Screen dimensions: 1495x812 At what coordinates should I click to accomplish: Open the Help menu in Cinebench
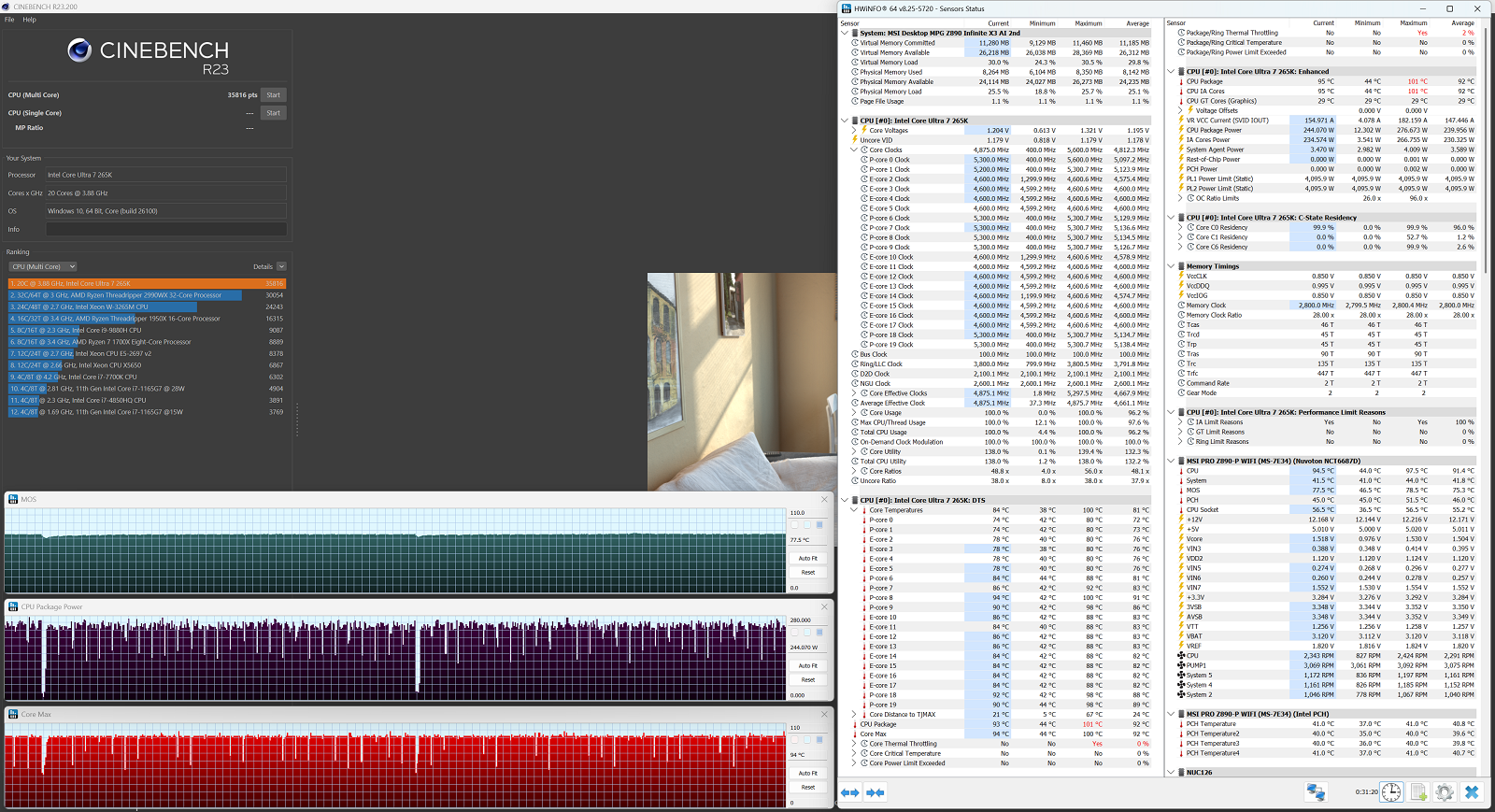[30, 19]
